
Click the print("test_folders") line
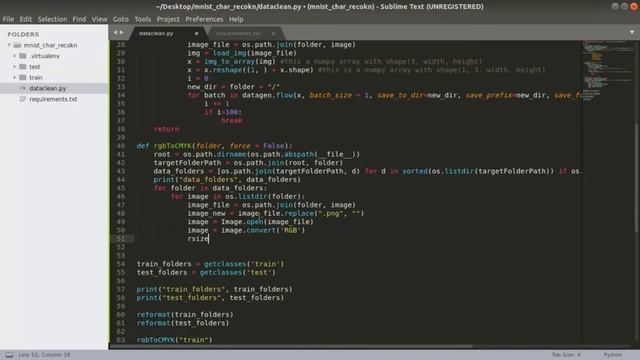pos(210,298)
